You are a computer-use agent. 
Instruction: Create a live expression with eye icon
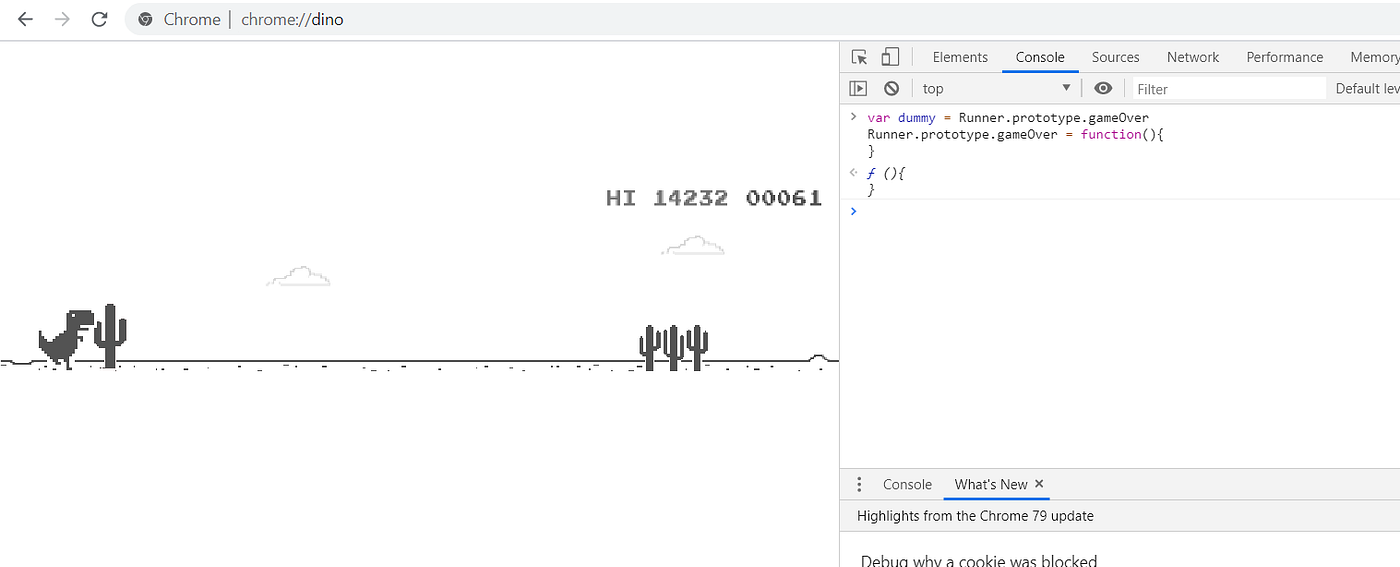(1103, 88)
